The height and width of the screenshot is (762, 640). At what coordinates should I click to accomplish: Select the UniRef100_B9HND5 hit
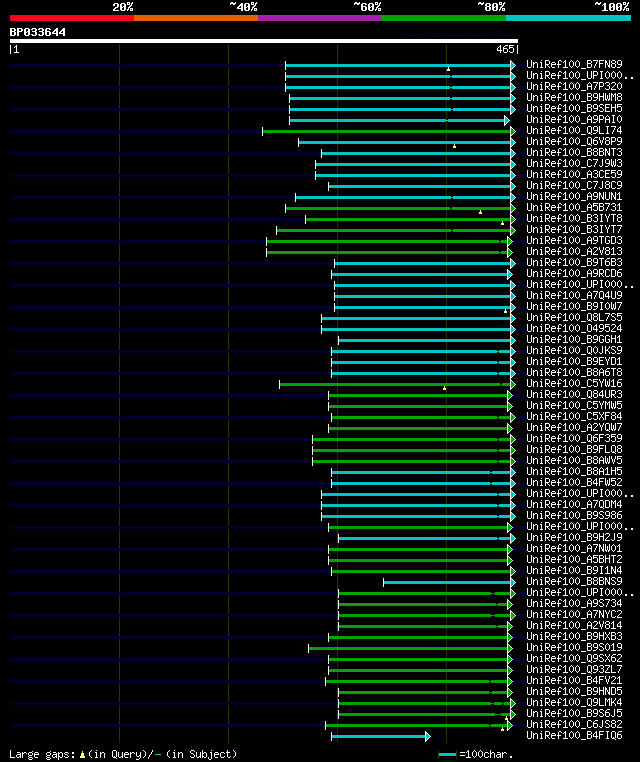(x=574, y=692)
